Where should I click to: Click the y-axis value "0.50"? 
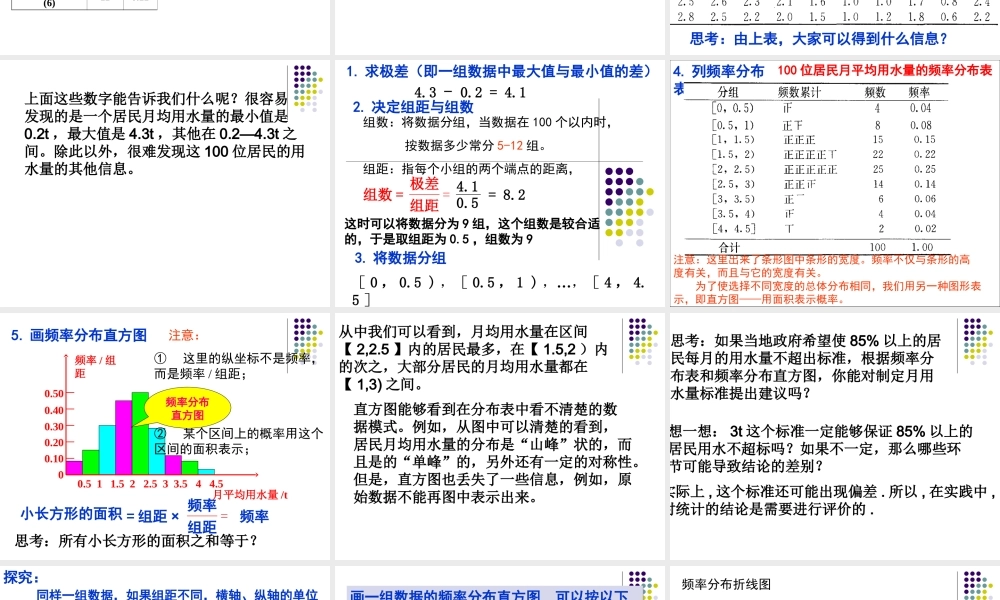tap(54, 393)
